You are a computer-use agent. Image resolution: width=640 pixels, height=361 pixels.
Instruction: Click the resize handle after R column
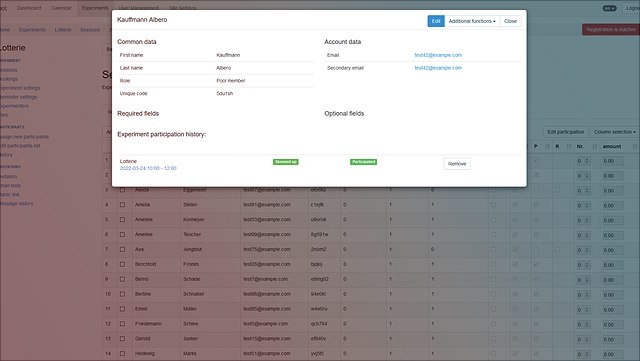569,146
